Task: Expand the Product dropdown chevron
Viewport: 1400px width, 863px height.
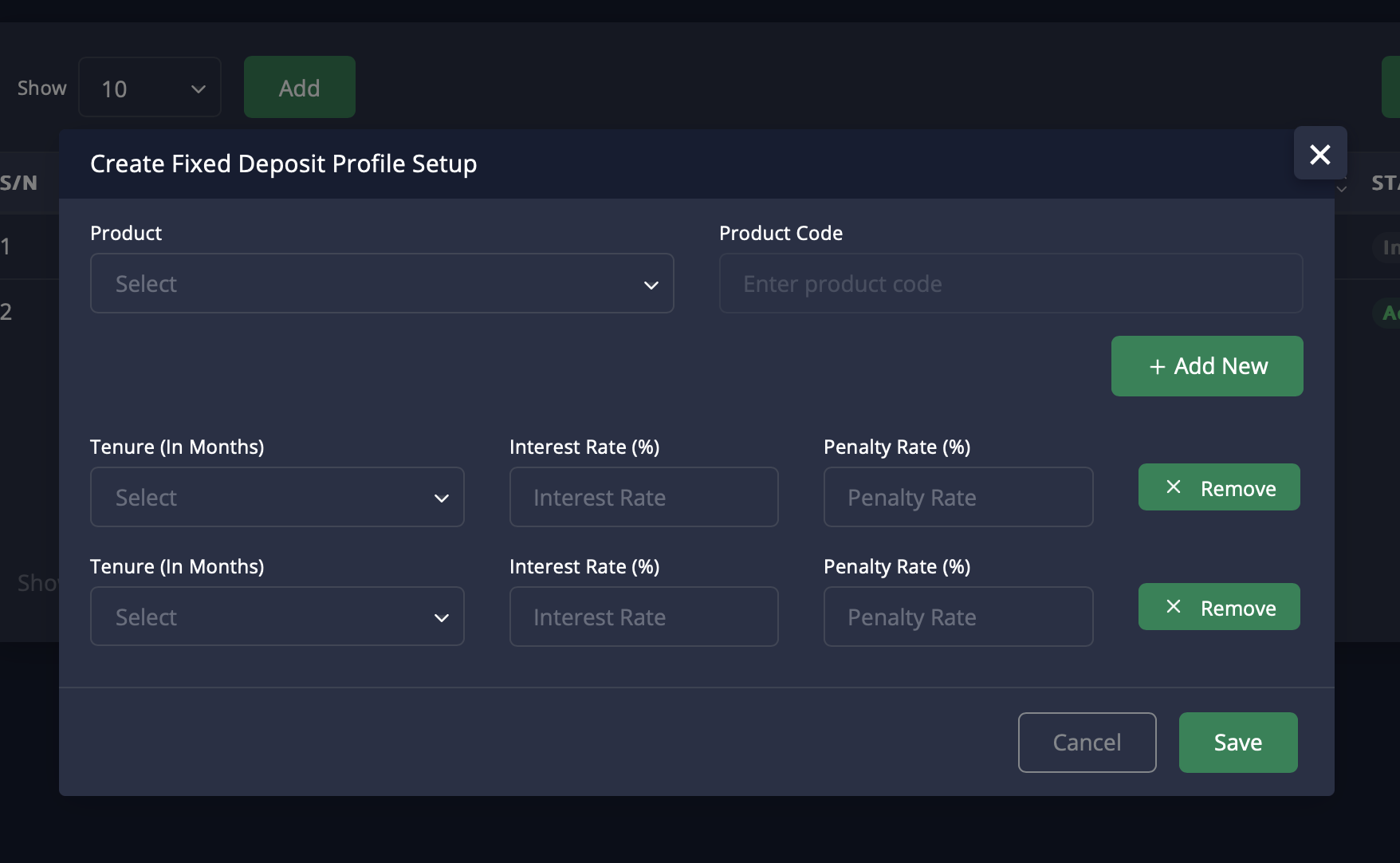Action: tap(651, 285)
